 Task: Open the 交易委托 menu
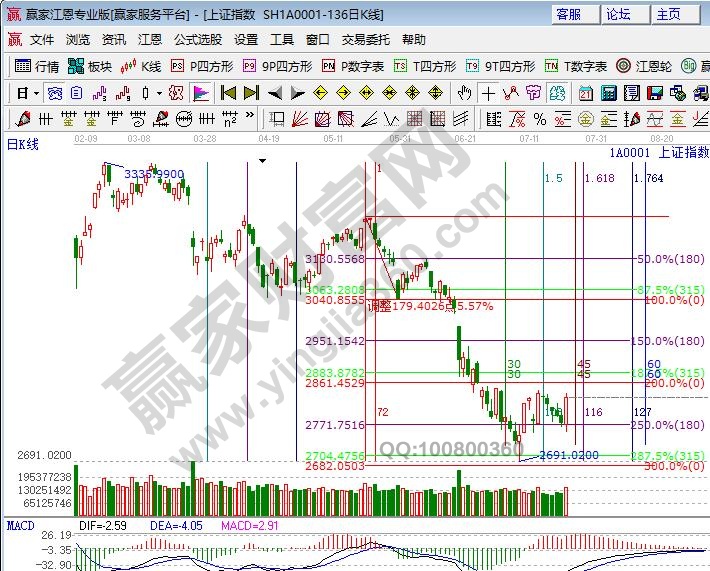coord(365,40)
